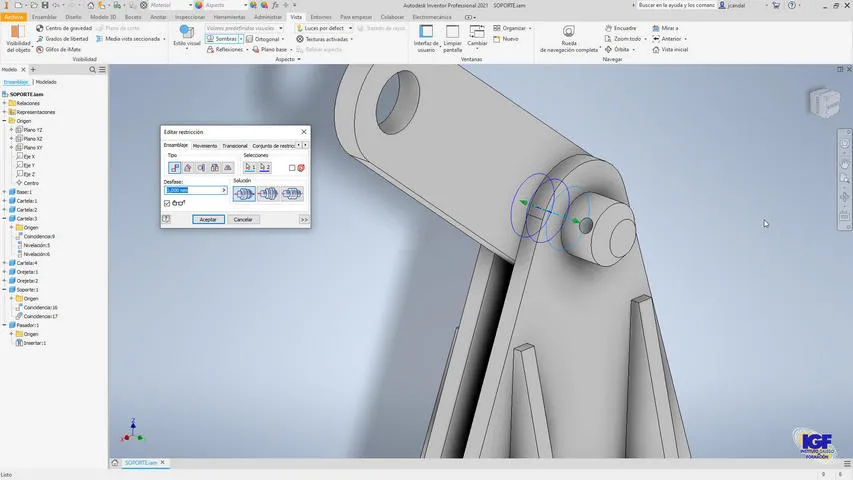Click Limpiar pantalla icon

click(x=452, y=32)
